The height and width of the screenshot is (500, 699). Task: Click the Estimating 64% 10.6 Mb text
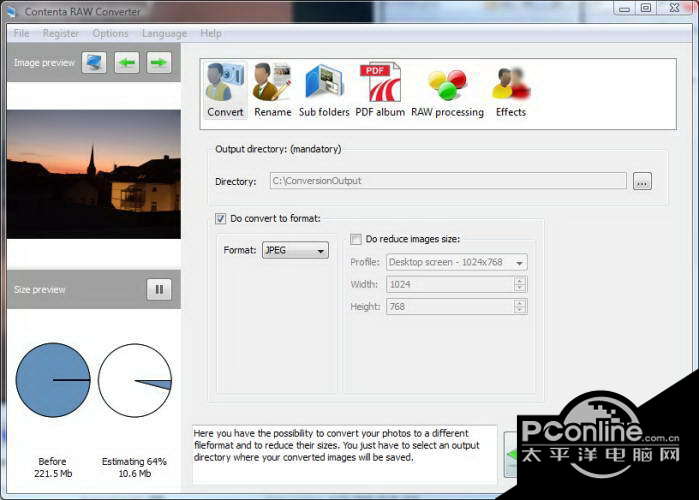click(x=134, y=467)
